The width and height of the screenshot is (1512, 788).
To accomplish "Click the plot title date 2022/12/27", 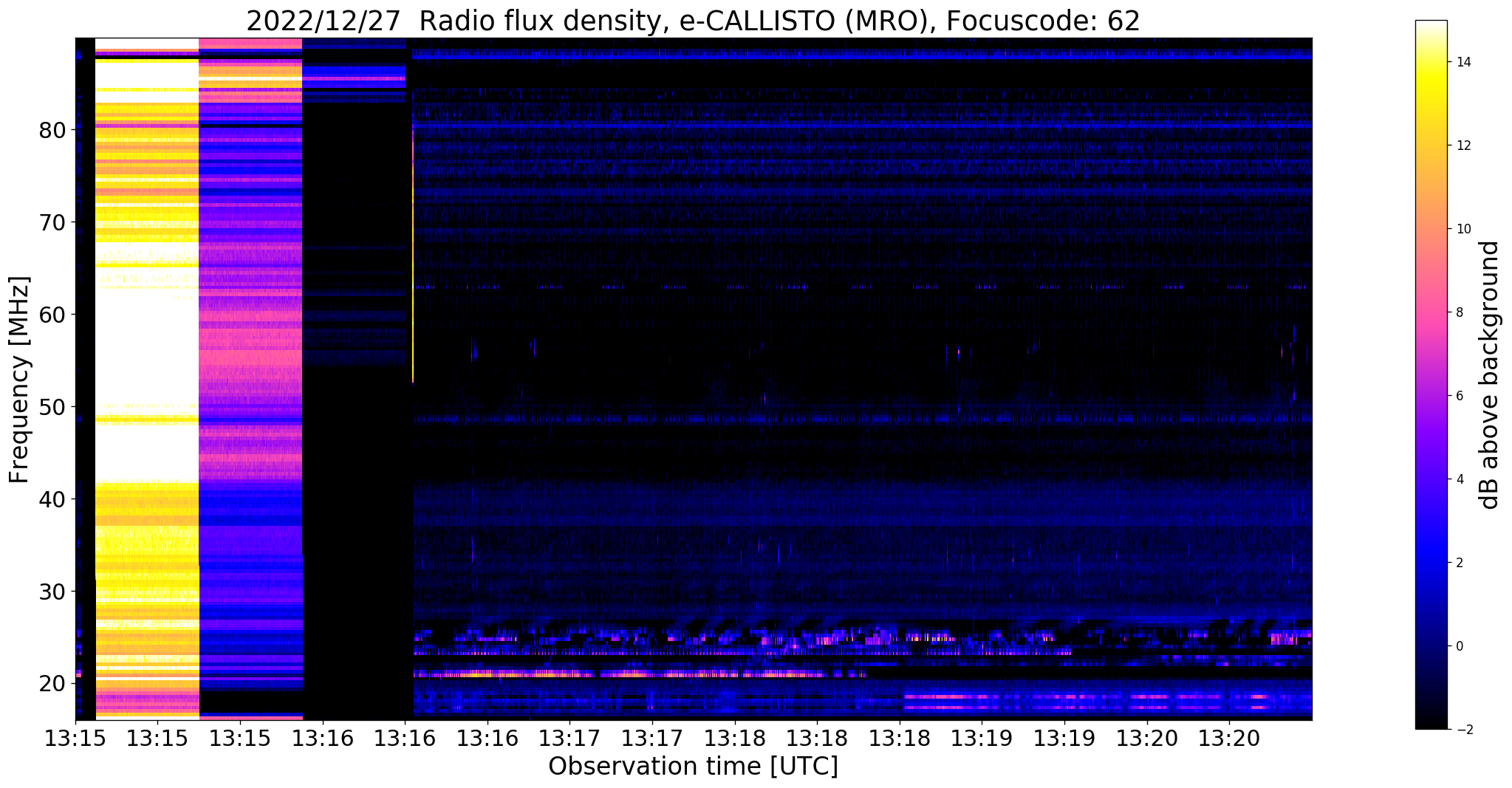I will tap(325, 21).
